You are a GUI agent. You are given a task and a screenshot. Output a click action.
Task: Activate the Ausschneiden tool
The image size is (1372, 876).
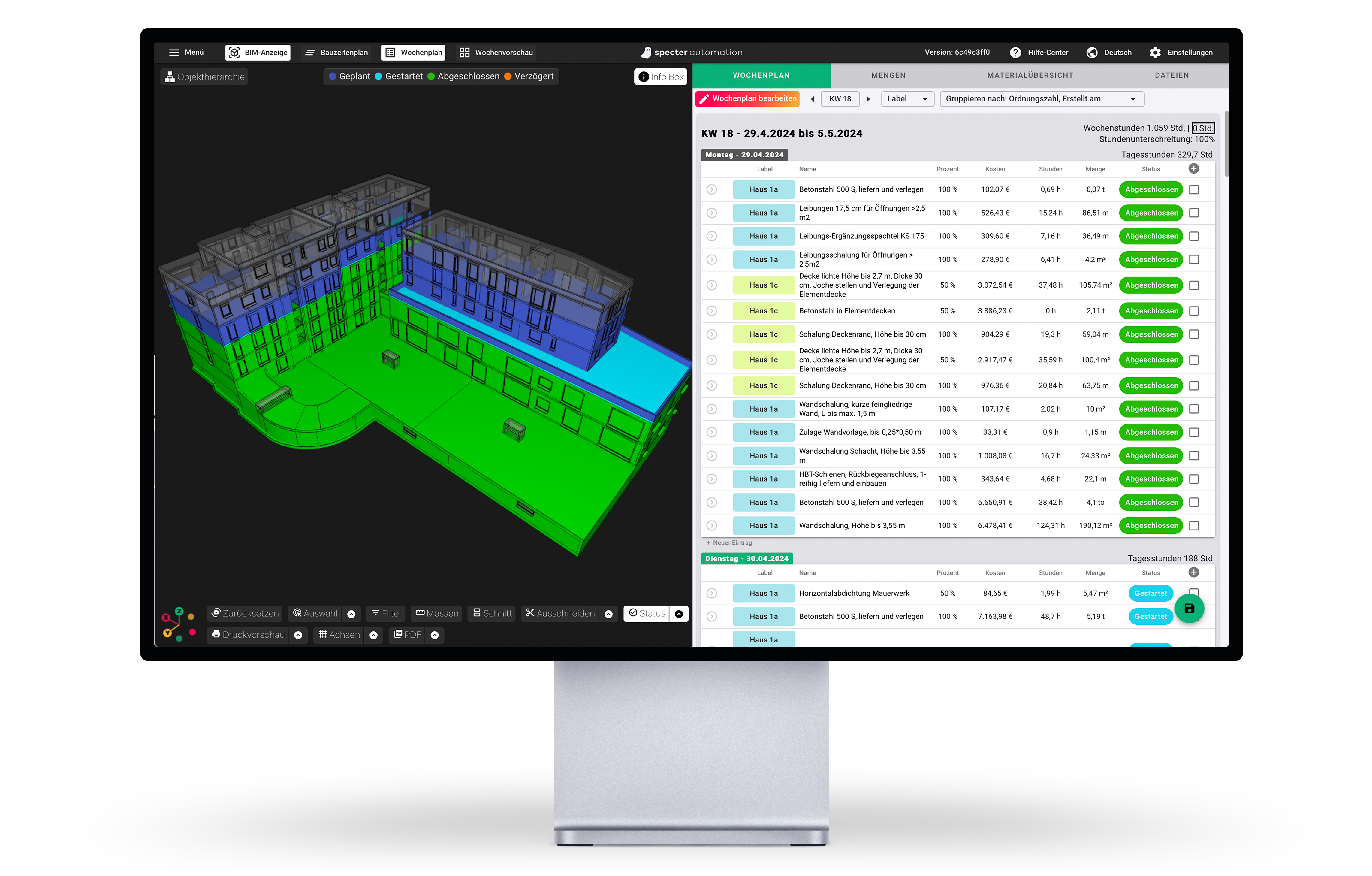coord(560,614)
